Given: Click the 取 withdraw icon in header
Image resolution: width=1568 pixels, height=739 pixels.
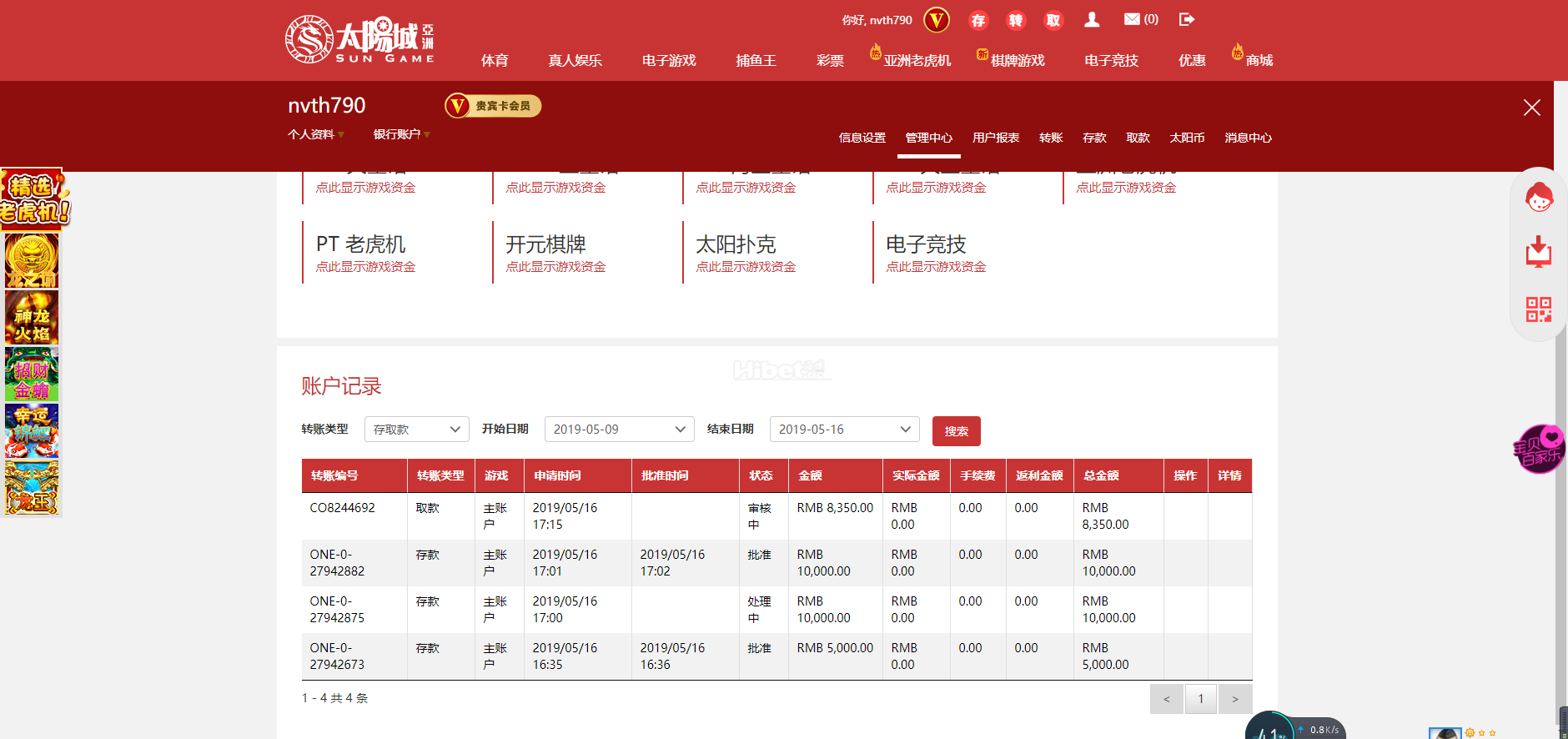Looking at the screenshot, I should point(1053,20).
